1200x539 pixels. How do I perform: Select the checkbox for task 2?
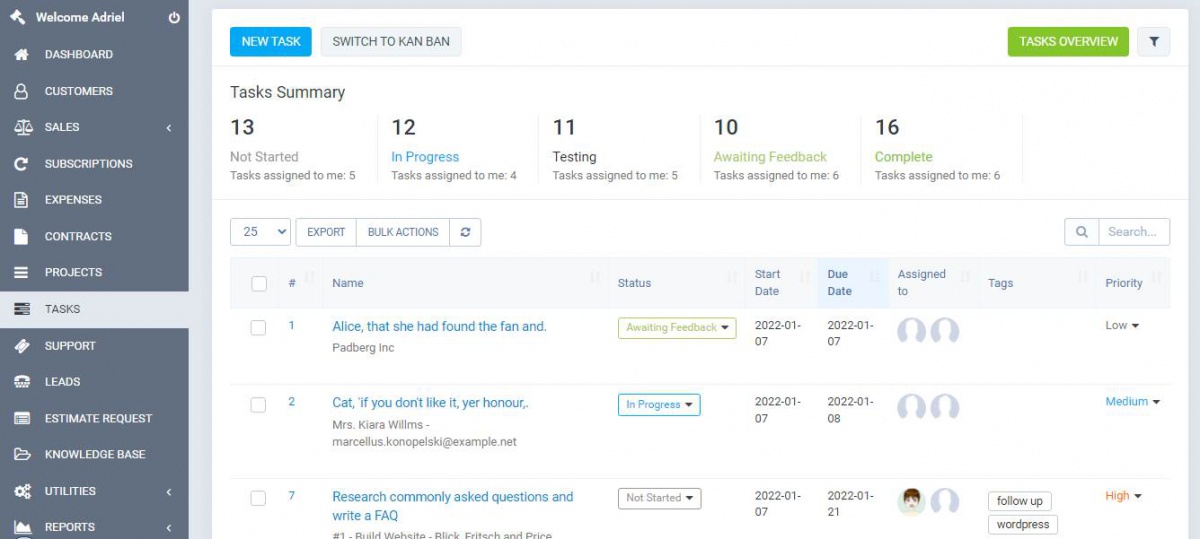tap(258, 405)
